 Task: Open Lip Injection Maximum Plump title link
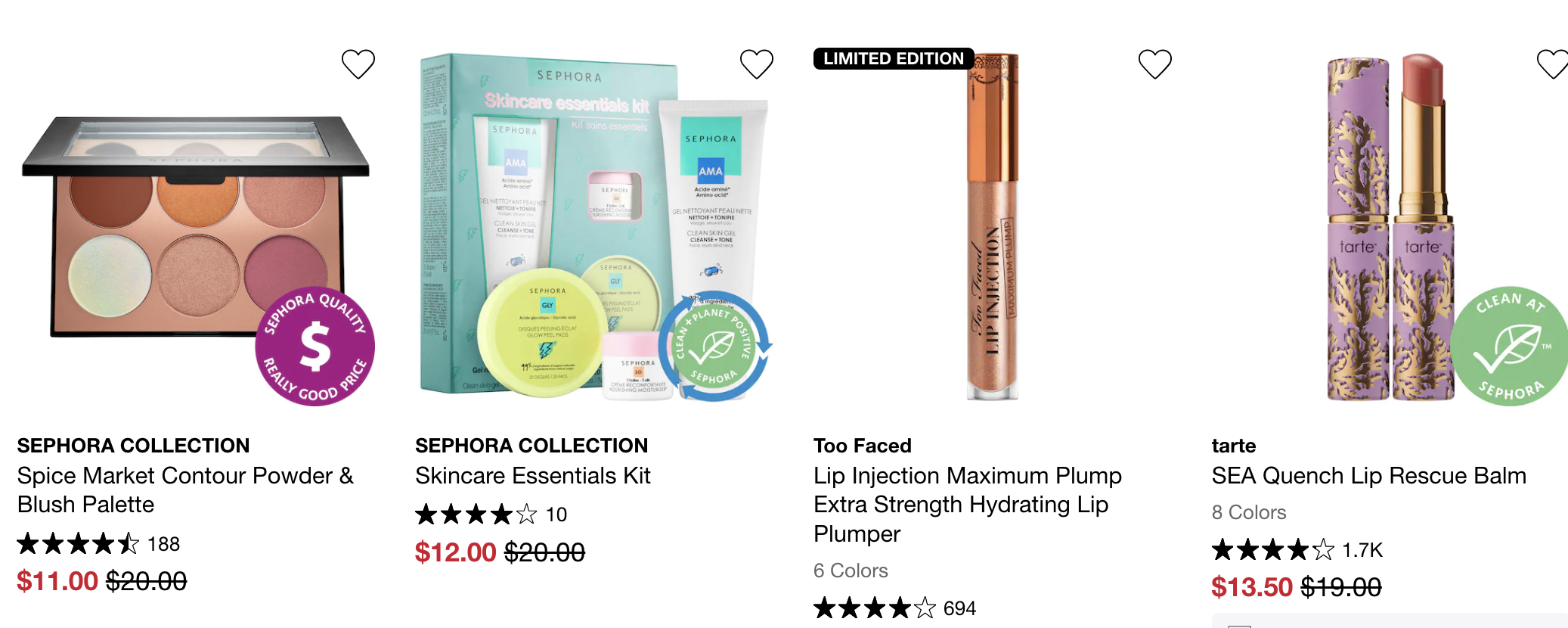968,505
